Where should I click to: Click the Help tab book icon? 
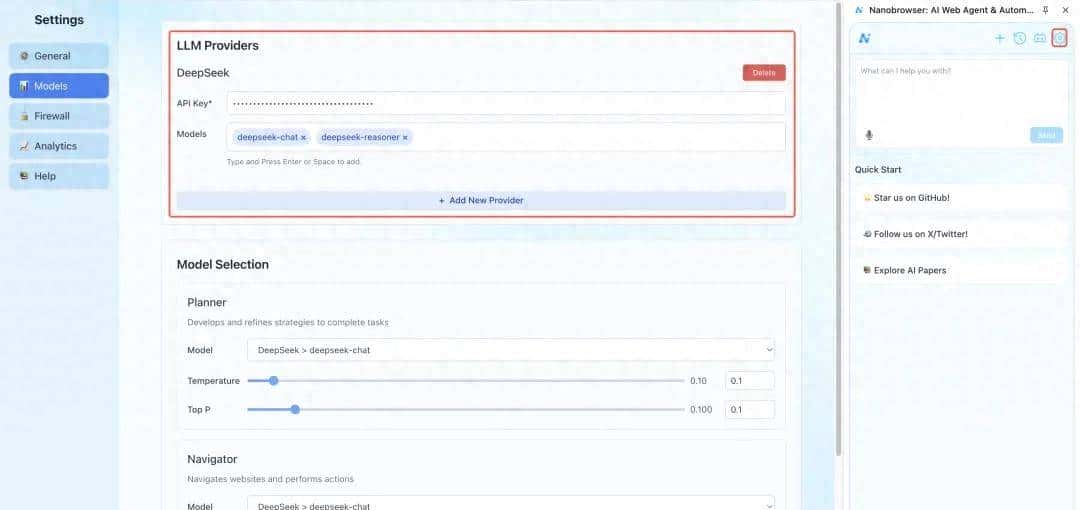(24, 176)
